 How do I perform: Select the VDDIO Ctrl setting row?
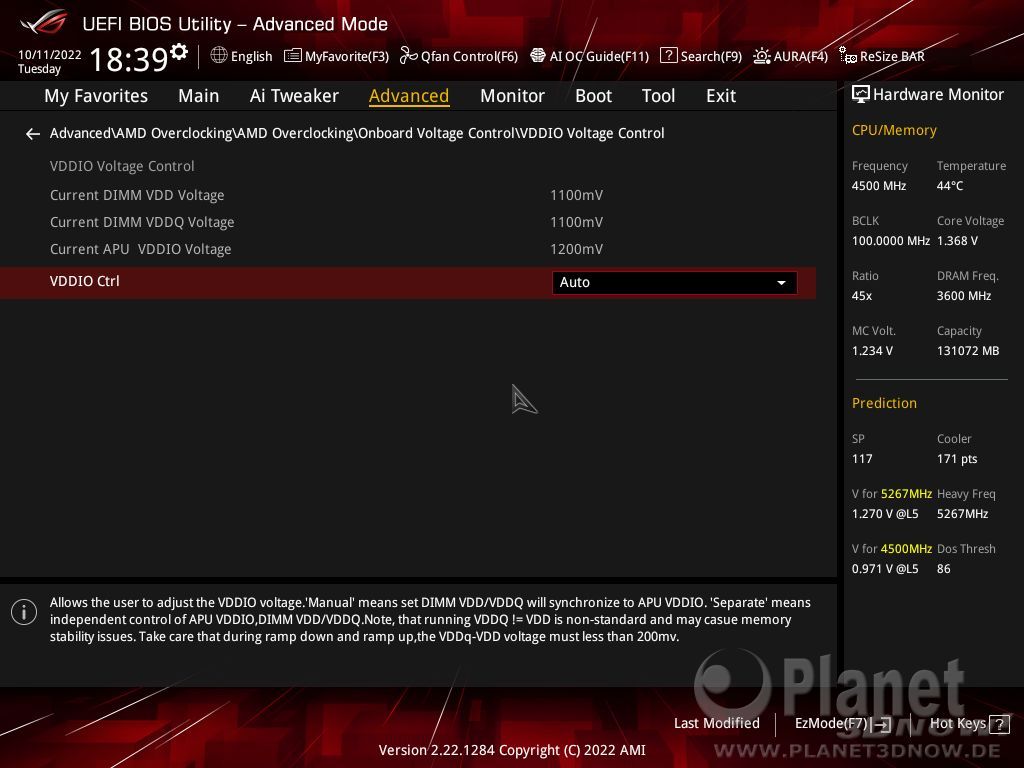click(x=408, y=283)
